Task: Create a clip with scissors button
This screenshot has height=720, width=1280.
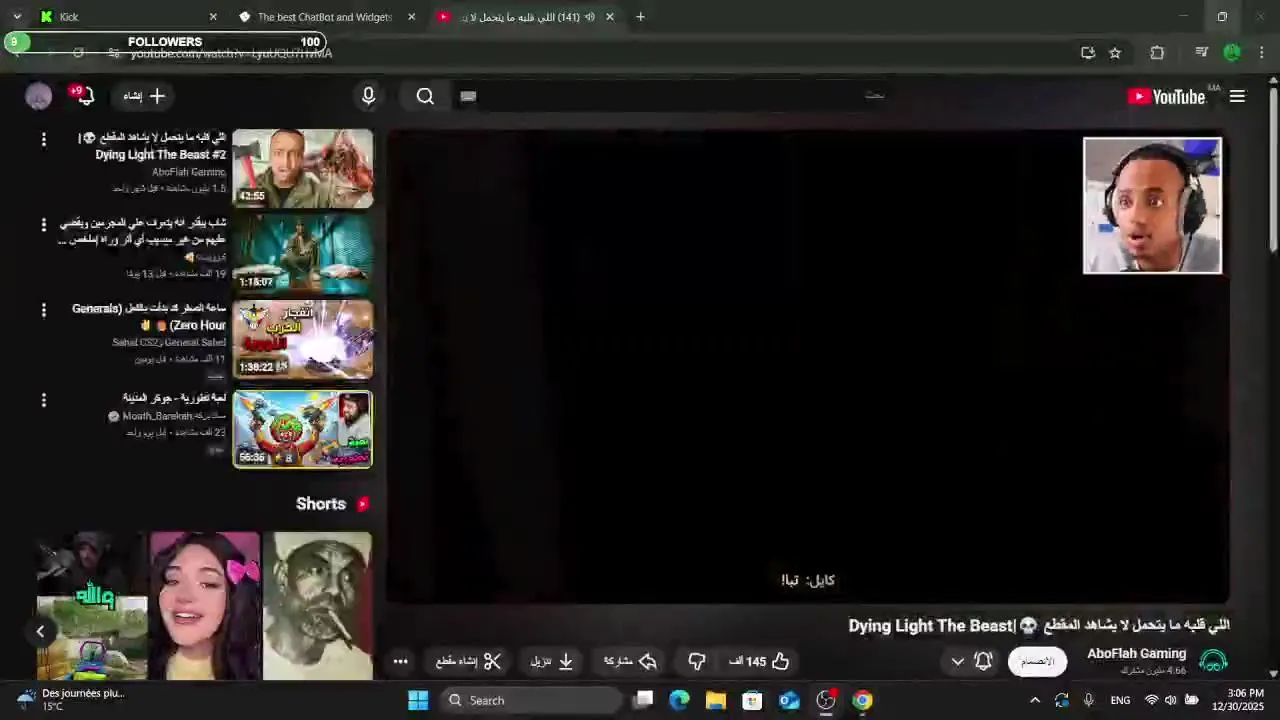Action: tap(468, 661)
